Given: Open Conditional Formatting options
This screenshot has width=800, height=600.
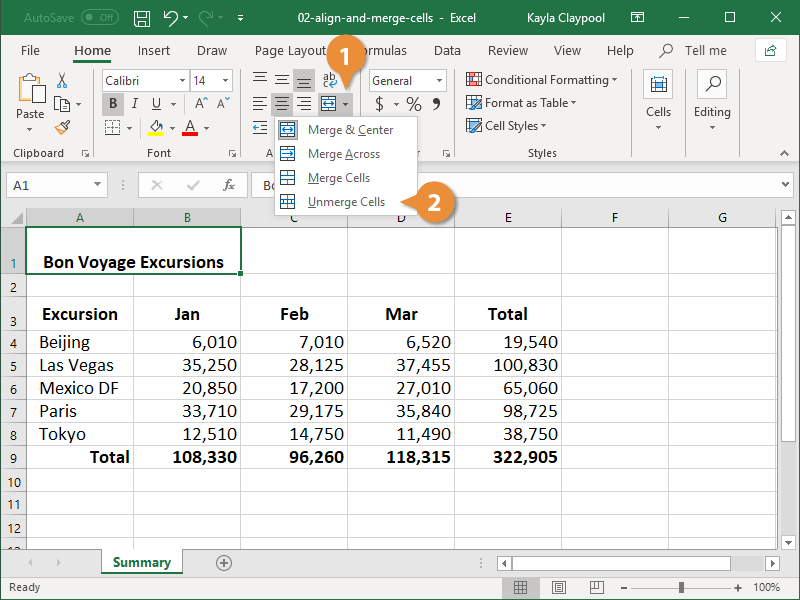Looking at the screenshot, I should (x=541, y=79).
